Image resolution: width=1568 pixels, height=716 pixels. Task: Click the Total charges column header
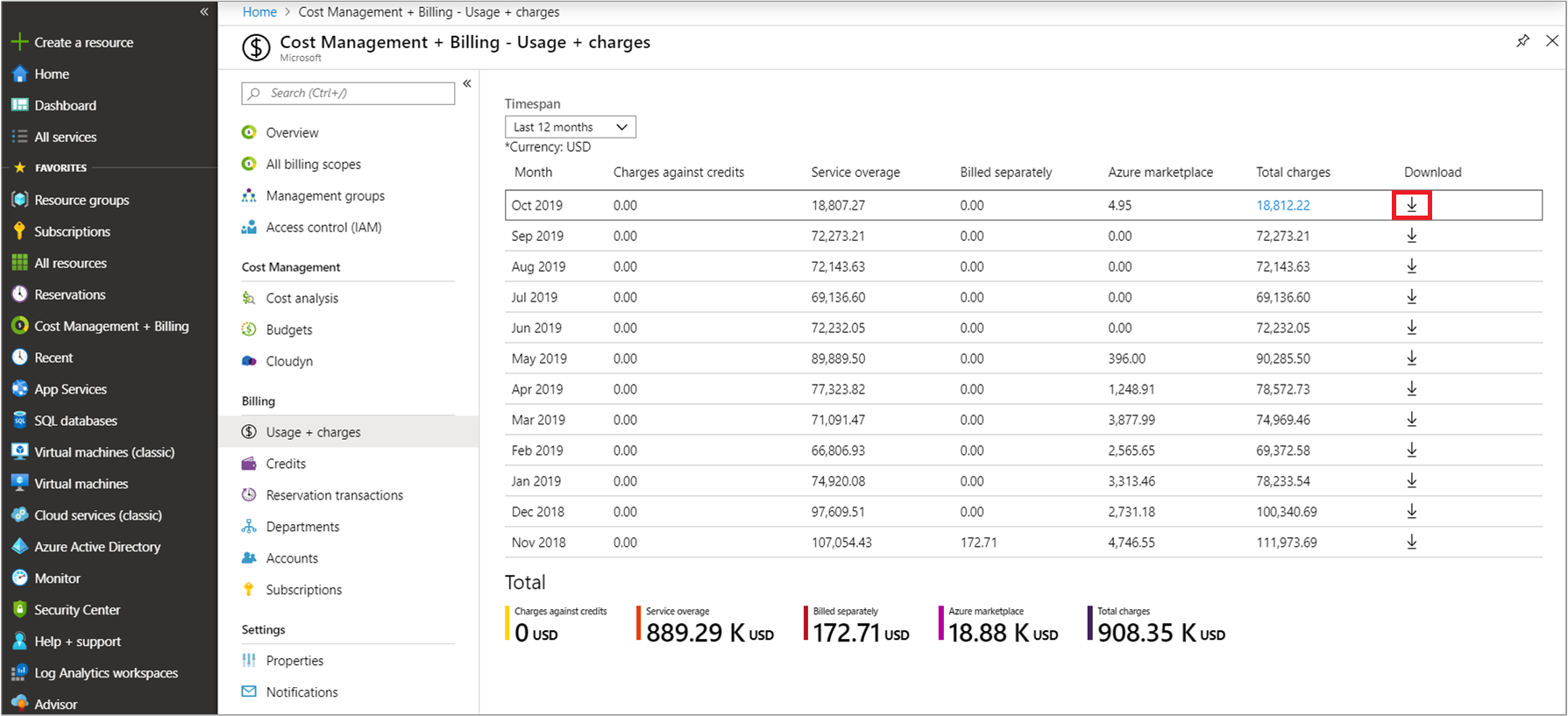coord(1293,172)
